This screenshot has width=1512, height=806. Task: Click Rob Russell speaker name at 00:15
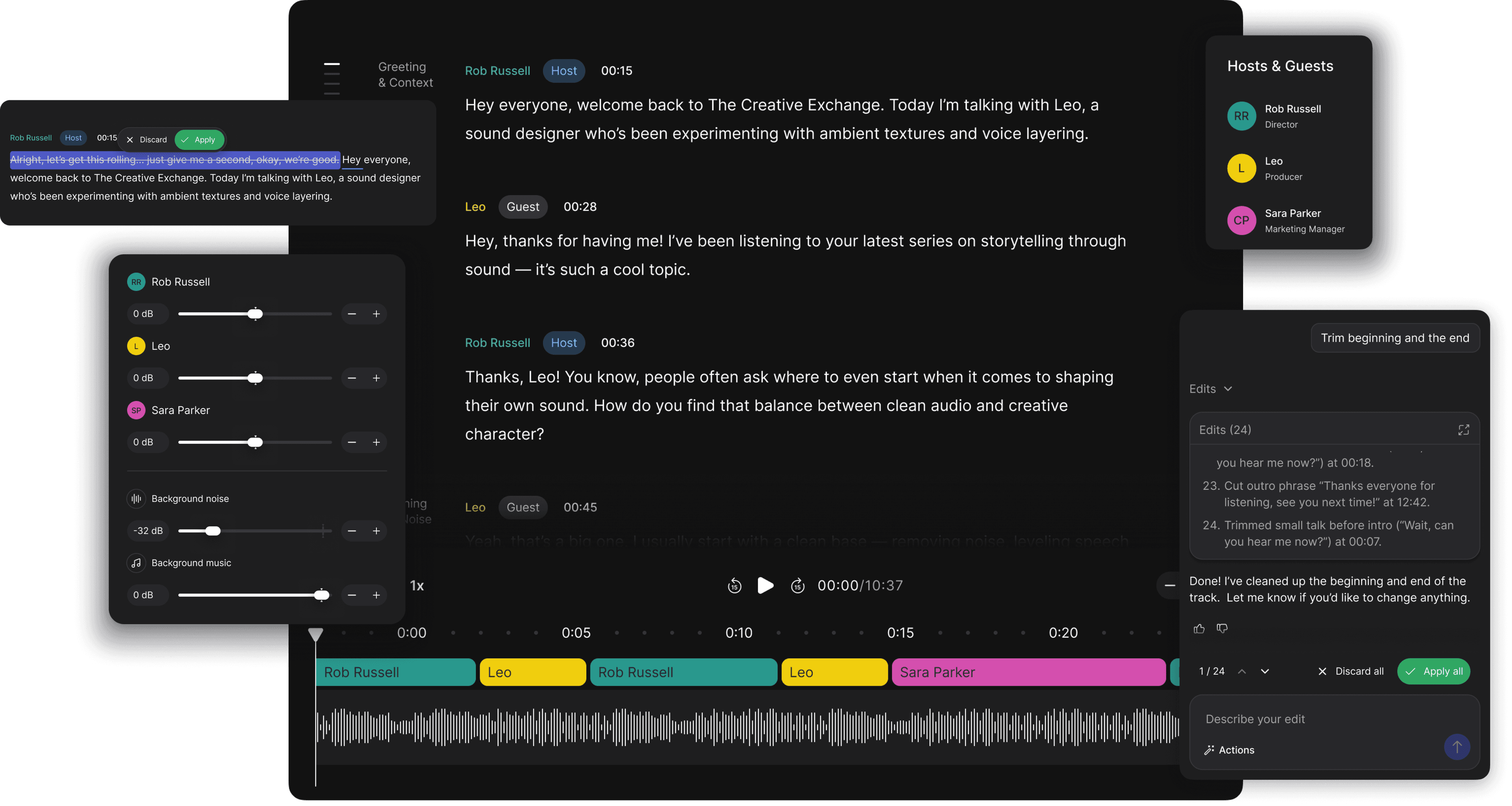[497, 70]
